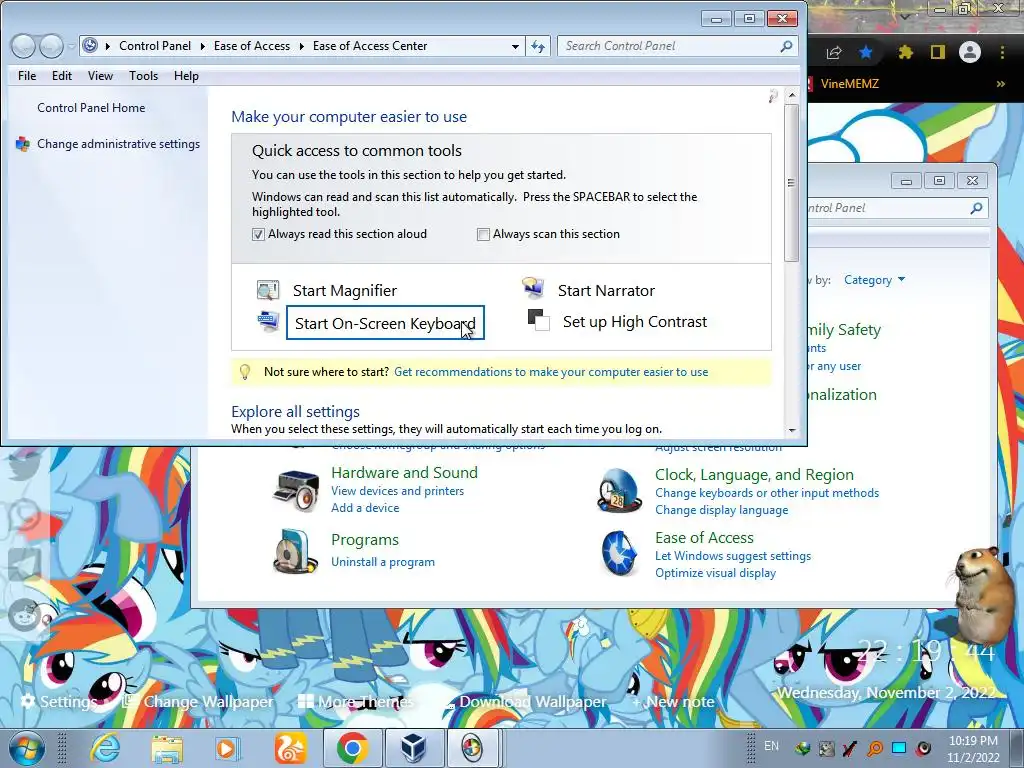Expand Chrome's bookmarks overflow chevron
Viewport: 1024px width, 768px height.
point(1000,84)
